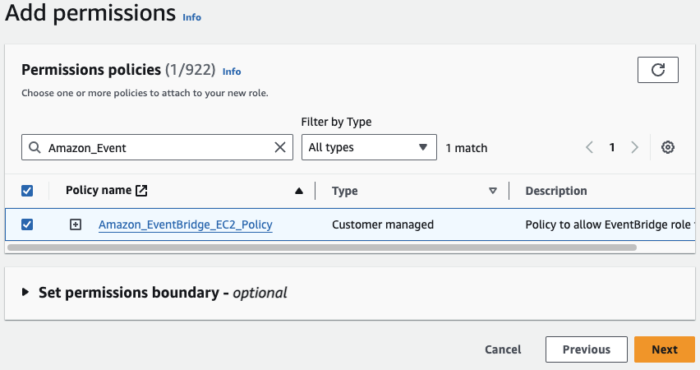Click the Previous button
The width and height of the screenshot is (700, 370).
click(586, 349)
